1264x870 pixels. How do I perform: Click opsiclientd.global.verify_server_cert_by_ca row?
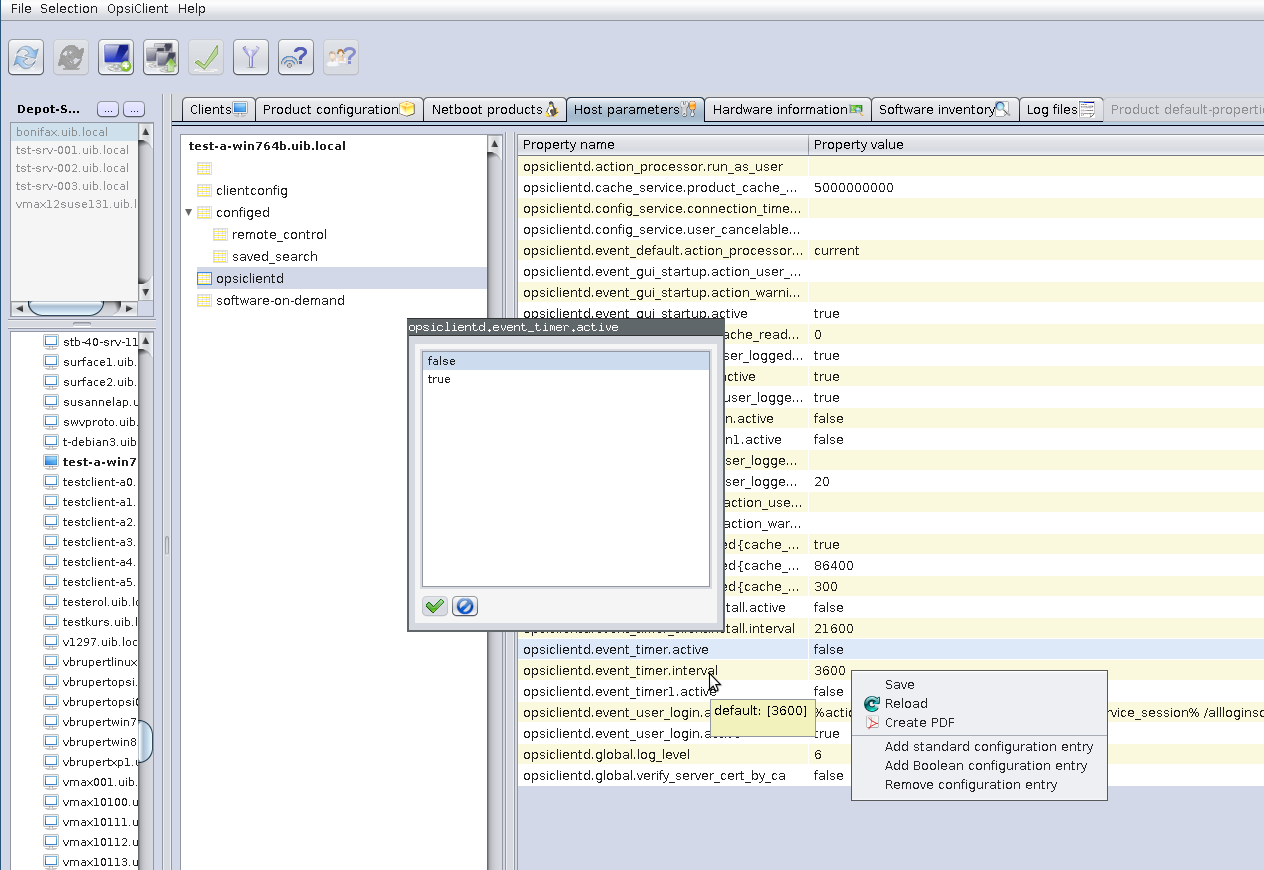pyautogui.click(x=890, y=776)
